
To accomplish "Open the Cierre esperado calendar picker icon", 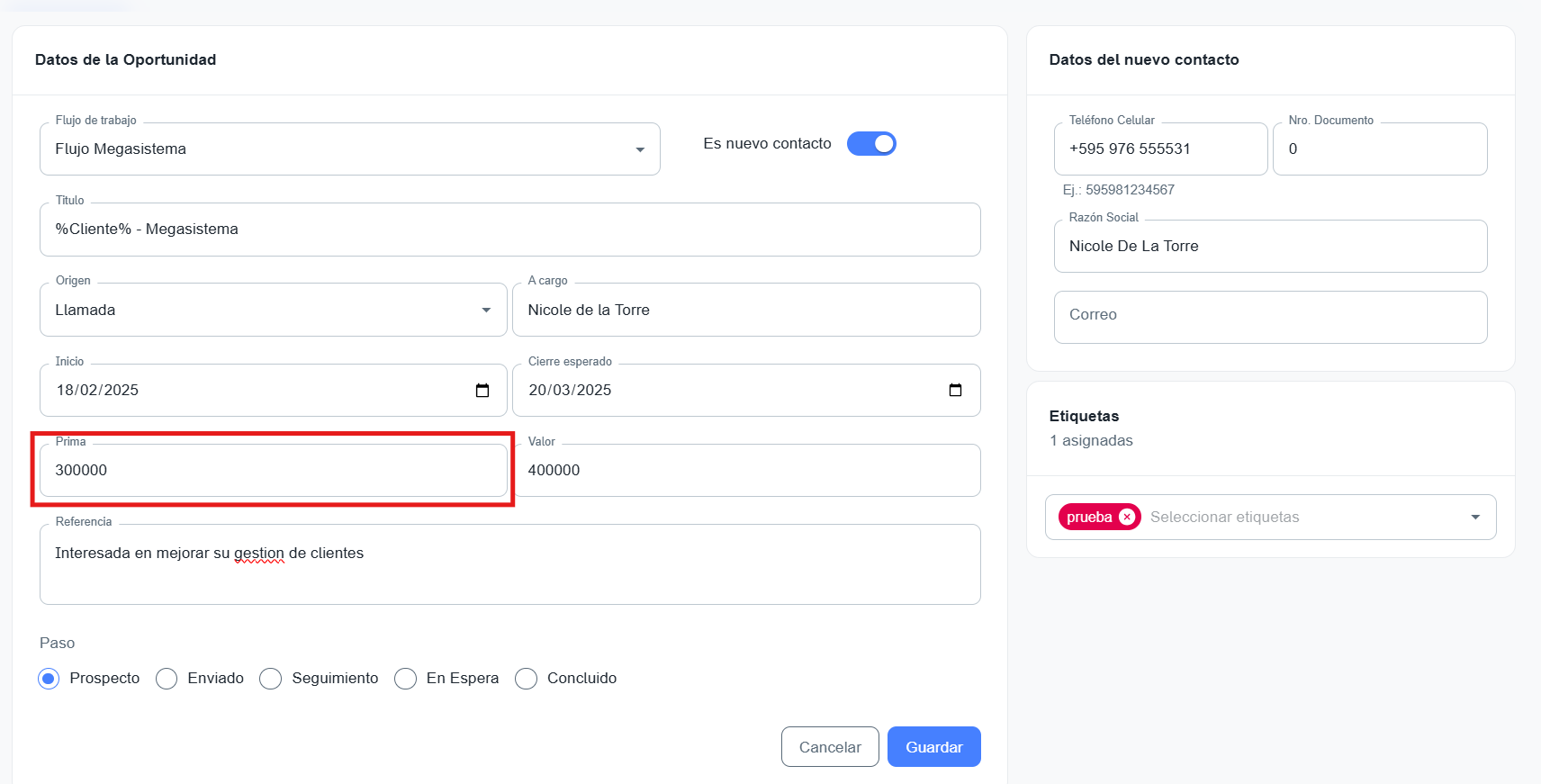I will coord(955,391).
